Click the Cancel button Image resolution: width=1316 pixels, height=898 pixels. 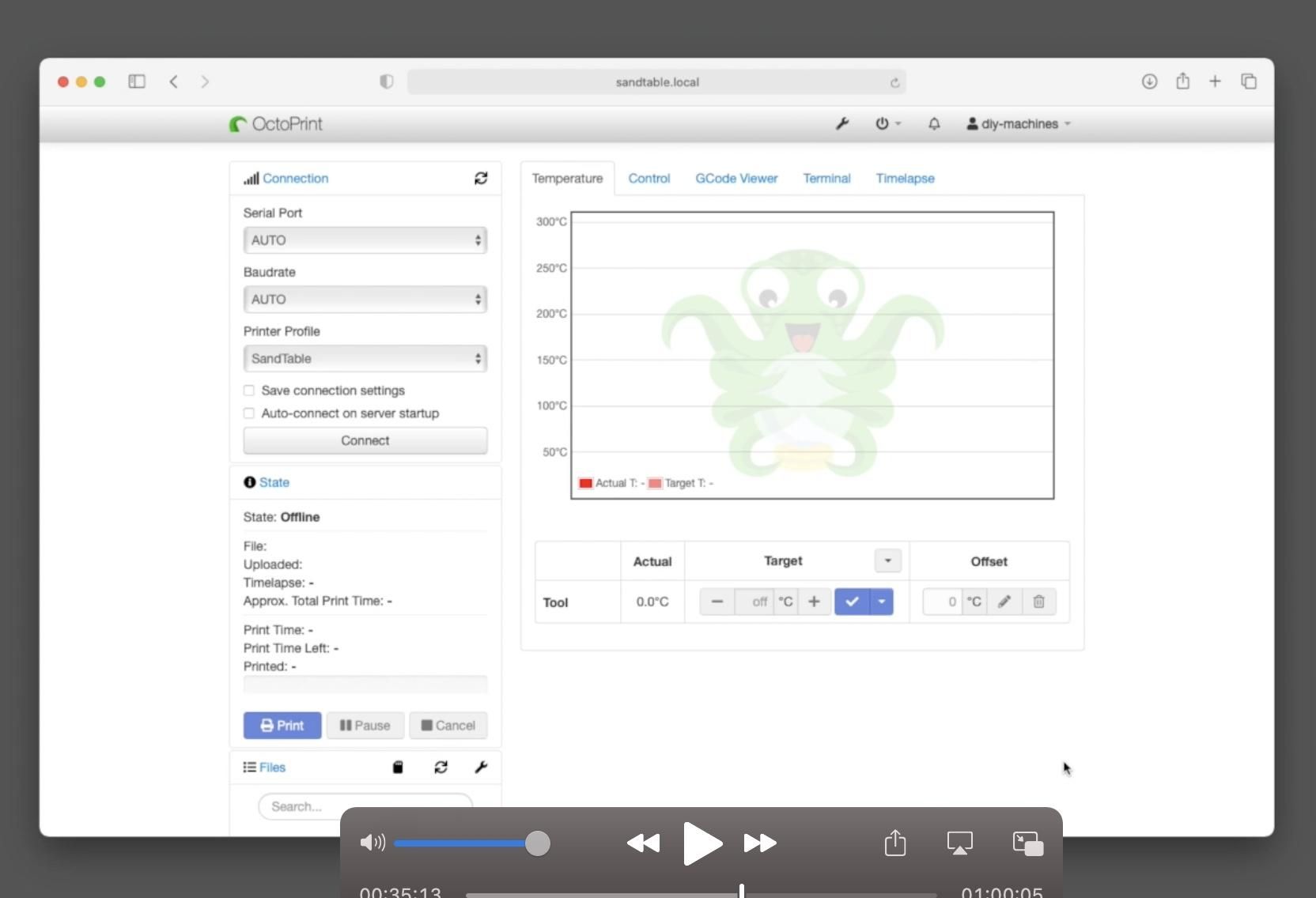coord(448,726)
